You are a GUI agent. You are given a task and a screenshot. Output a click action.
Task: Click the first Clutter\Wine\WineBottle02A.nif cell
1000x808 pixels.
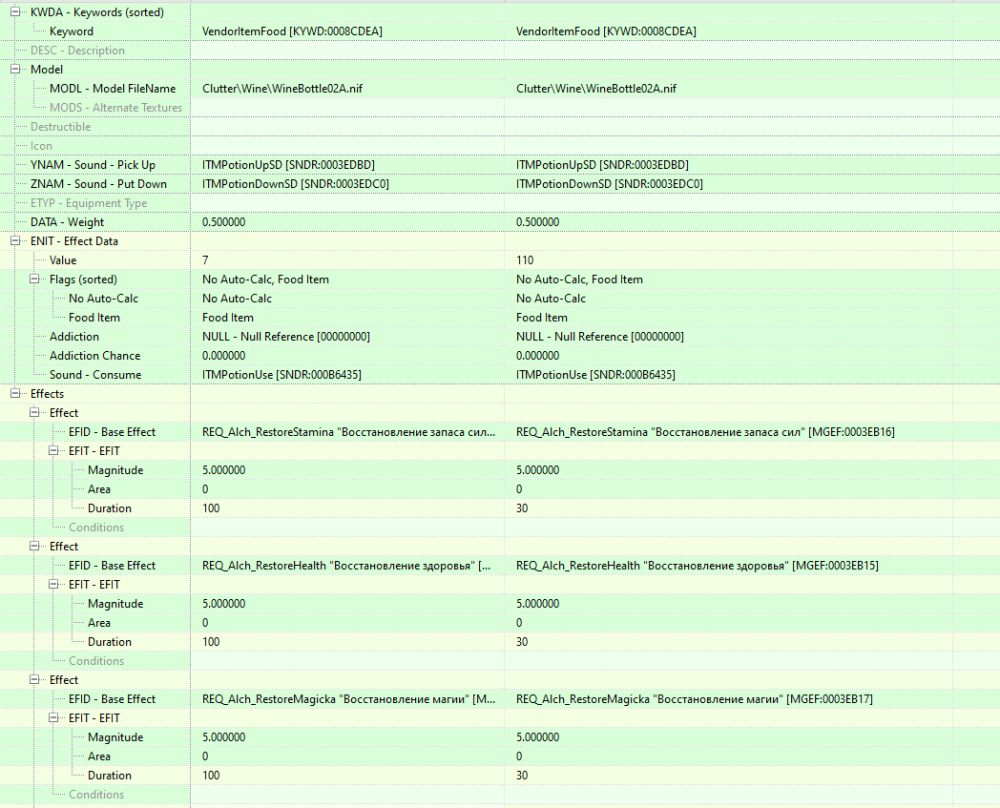pyautogui.click(x=348, y=89)
